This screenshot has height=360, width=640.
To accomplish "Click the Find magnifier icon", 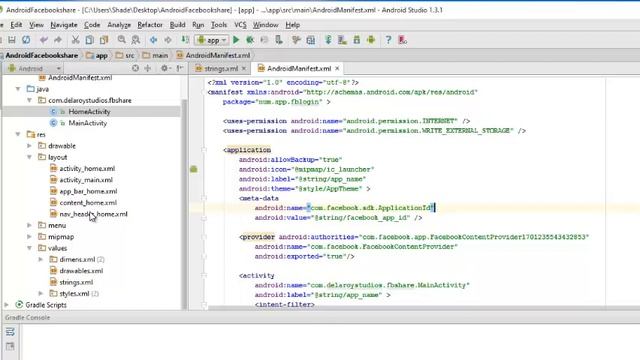I will tap(122, 40).
